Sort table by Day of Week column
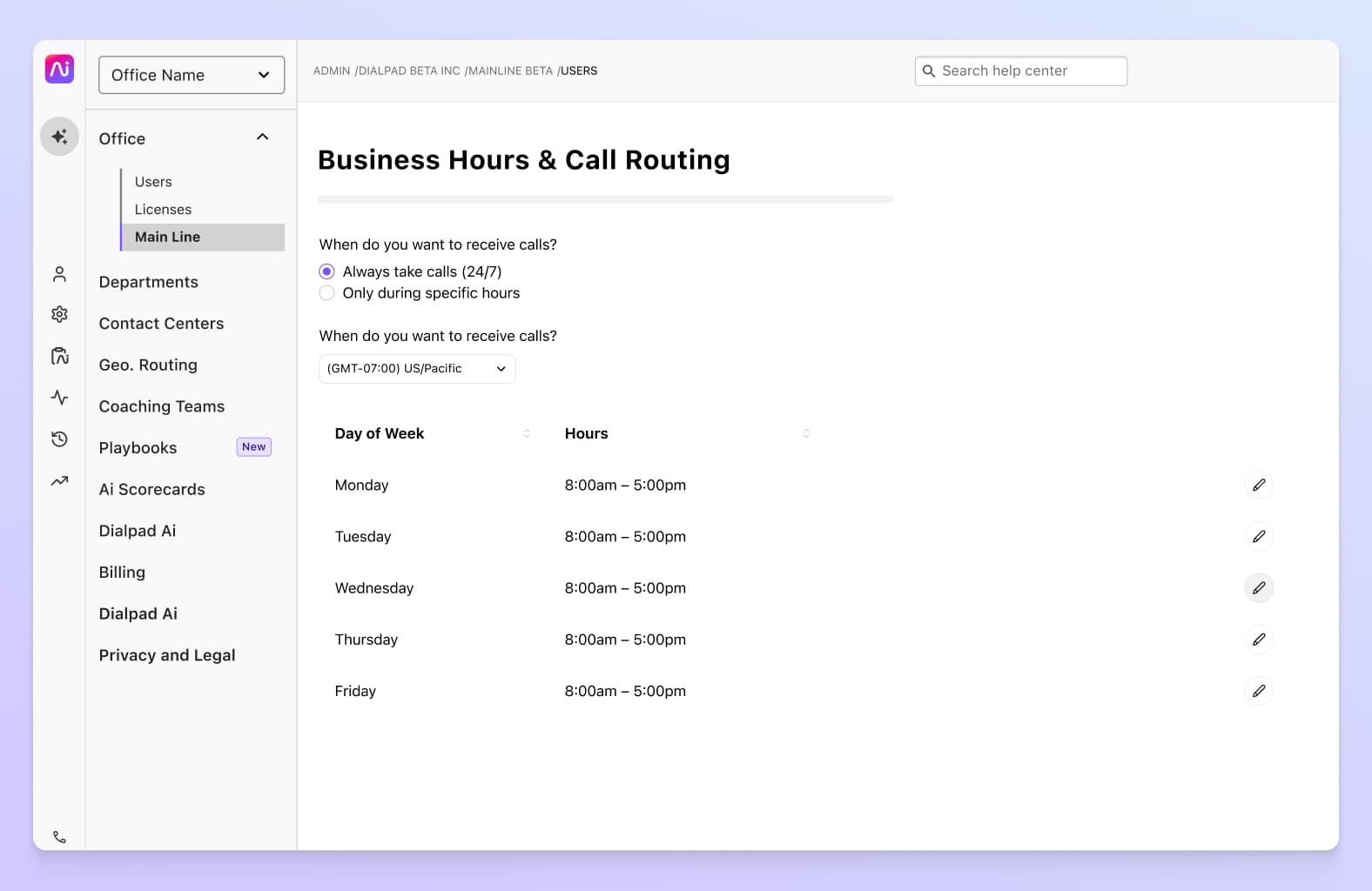1372x891 pixels. pyautogui.click(x=526, y=433)
